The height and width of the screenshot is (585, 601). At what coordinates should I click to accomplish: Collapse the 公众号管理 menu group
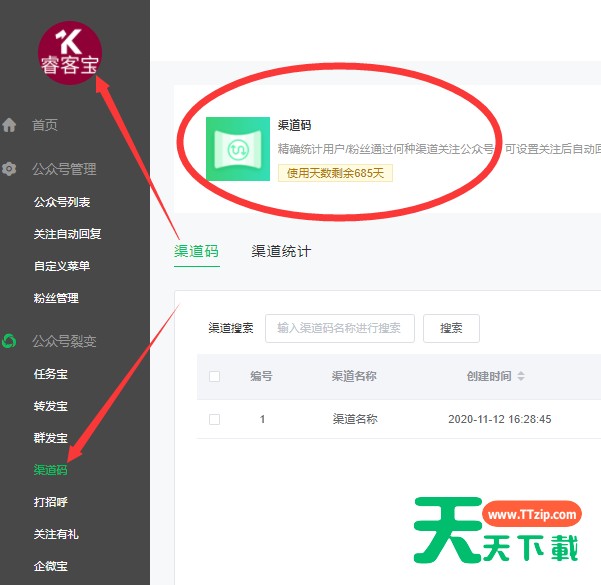click(x=64, y=169)
